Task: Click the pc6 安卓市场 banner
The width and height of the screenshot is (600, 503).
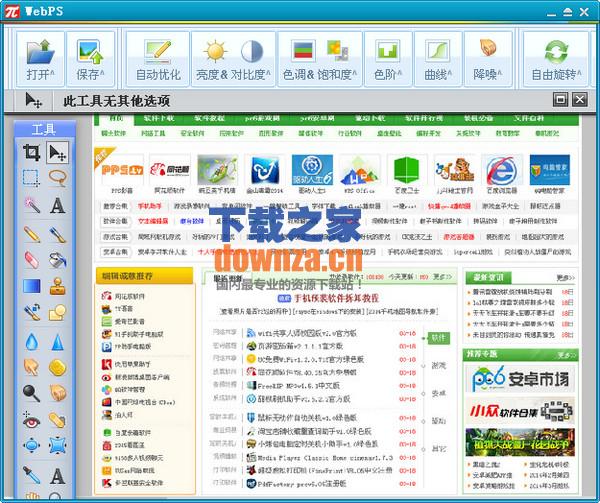Action: coord(520,379)
